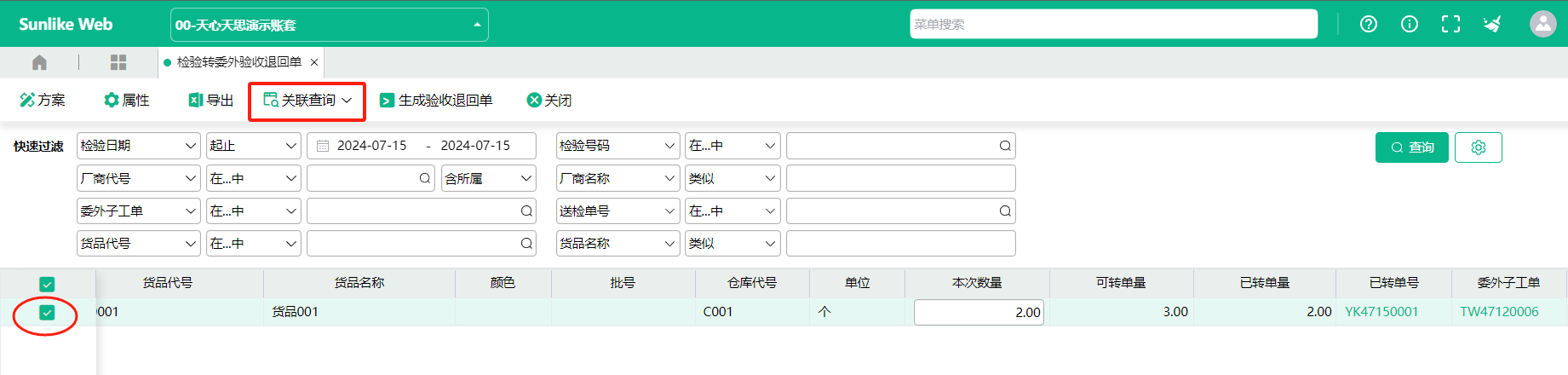Toggle the select-all header checkbox
The height and width of the screenshot is (375, 1568).
47,285
